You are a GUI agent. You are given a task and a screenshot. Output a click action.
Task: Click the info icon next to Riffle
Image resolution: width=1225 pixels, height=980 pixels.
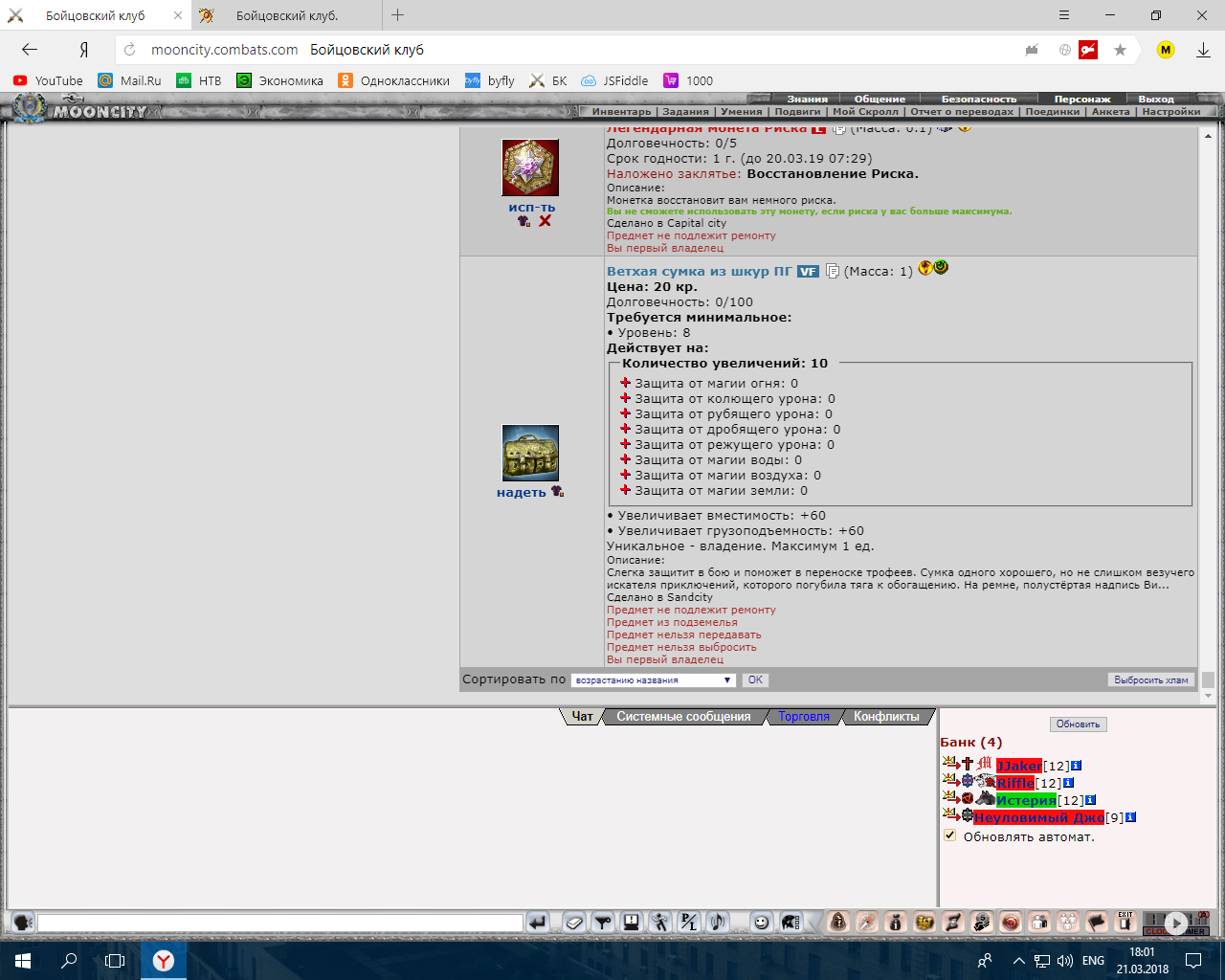tap(1068, 783)
